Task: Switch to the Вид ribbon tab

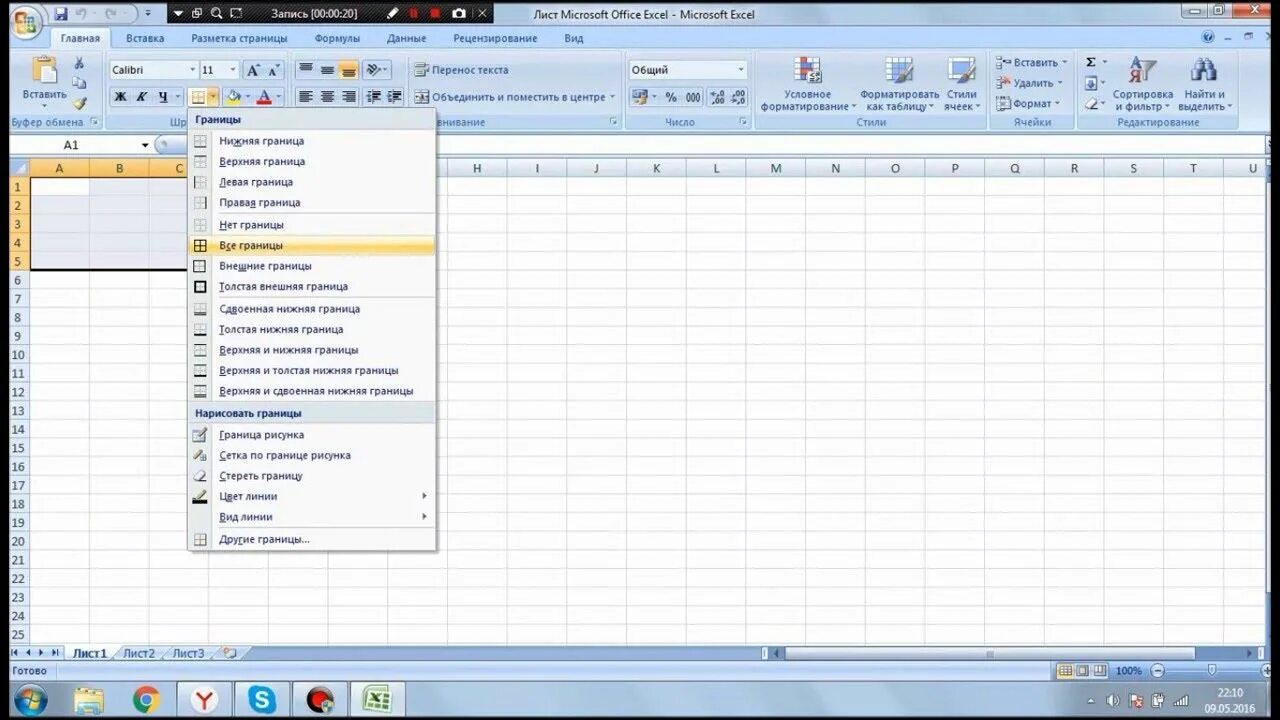Action: [x=574, y=38]
